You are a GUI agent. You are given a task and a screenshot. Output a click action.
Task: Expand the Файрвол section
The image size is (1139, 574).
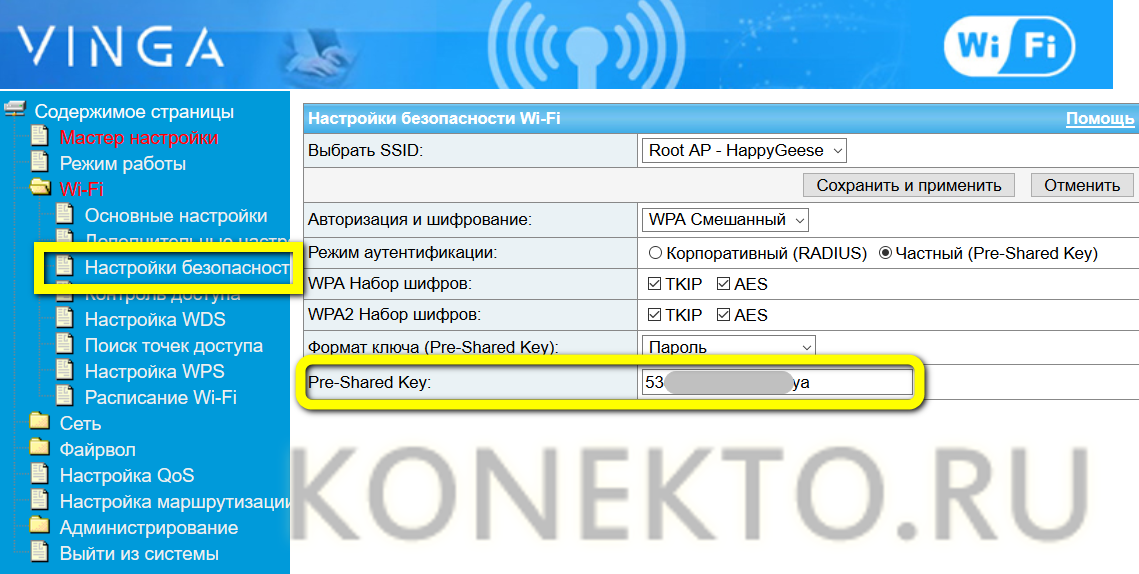(x=97, y=450)
